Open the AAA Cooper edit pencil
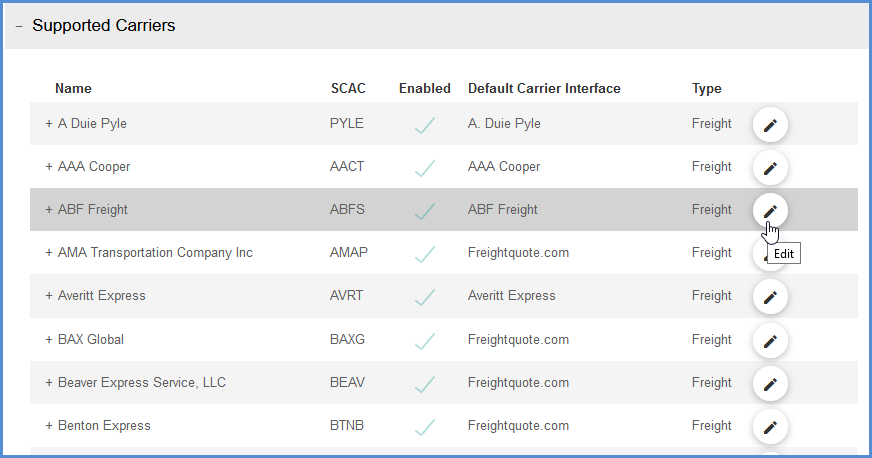The height and width of the screenshot is (458, 872). pos(770,168)
